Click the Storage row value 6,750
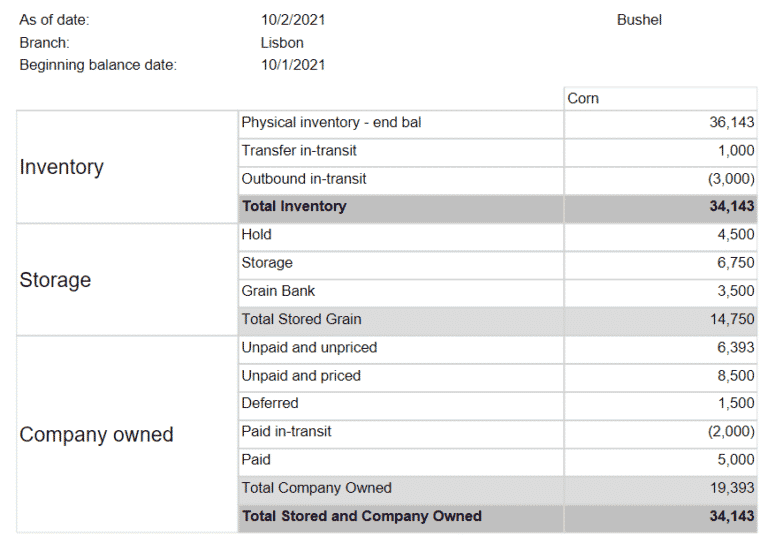Image resolution: width=768 pixels, height=544 pixels. [735, 263]
